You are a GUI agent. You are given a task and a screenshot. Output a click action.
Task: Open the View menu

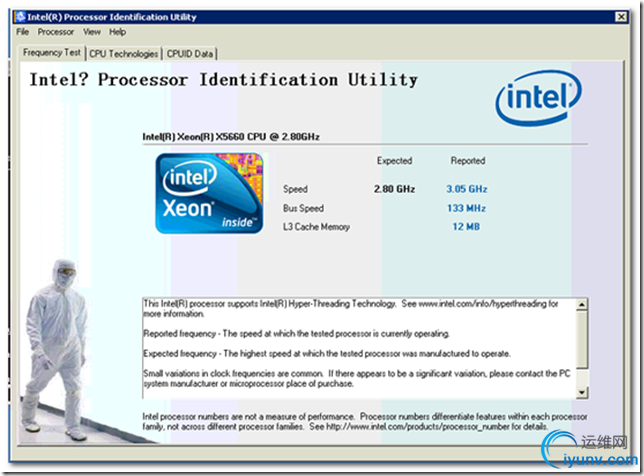coord(92,32)
